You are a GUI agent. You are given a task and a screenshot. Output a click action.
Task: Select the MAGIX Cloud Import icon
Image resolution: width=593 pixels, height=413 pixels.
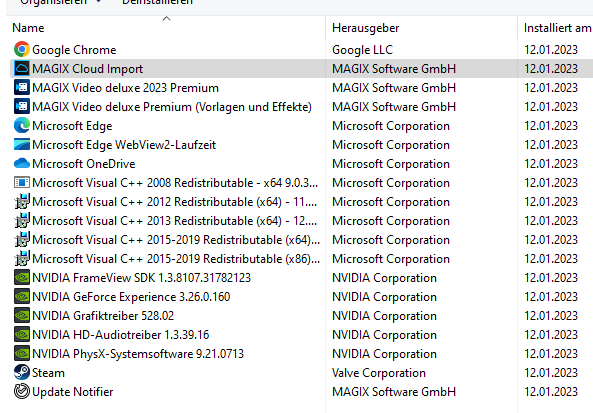(22, 68)
